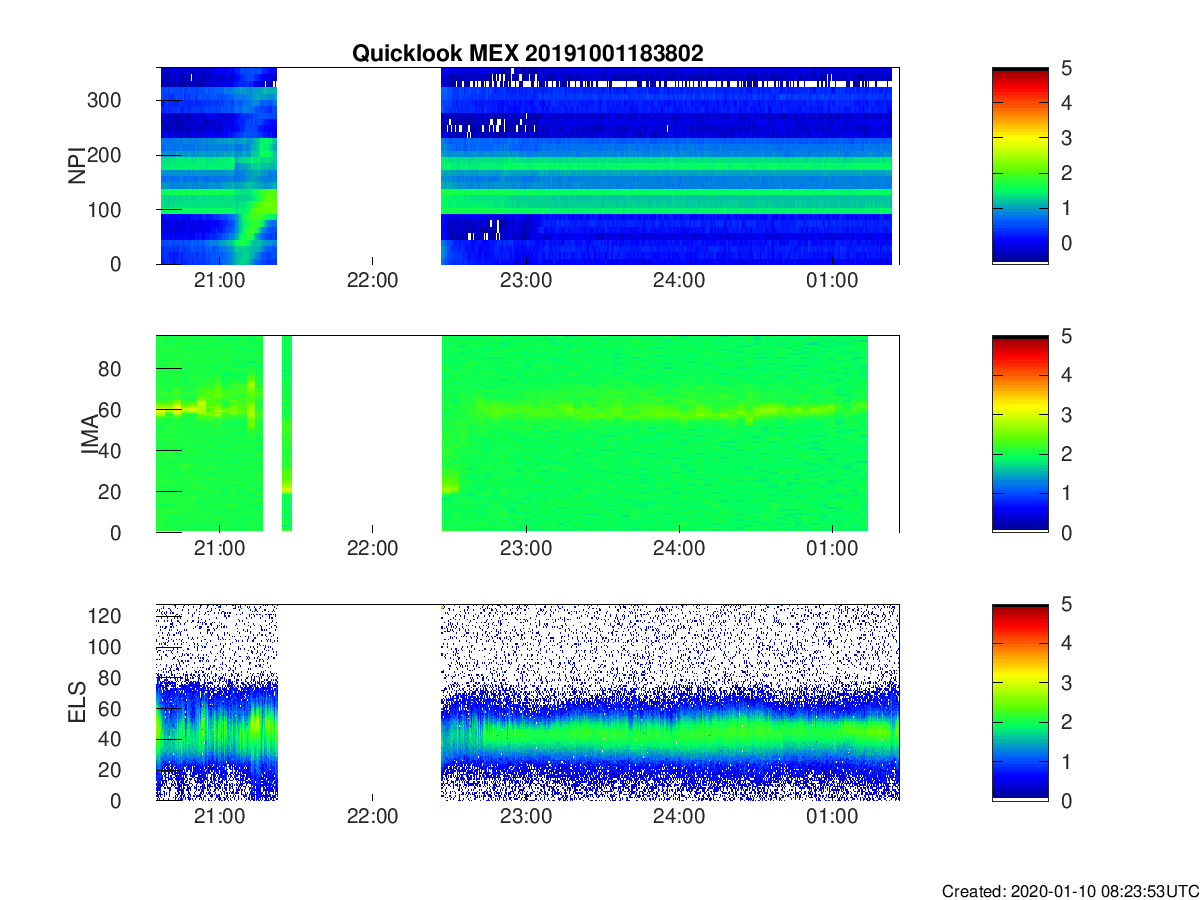Click the 21:00 tick under the ELS panel

tap(219, 817)
